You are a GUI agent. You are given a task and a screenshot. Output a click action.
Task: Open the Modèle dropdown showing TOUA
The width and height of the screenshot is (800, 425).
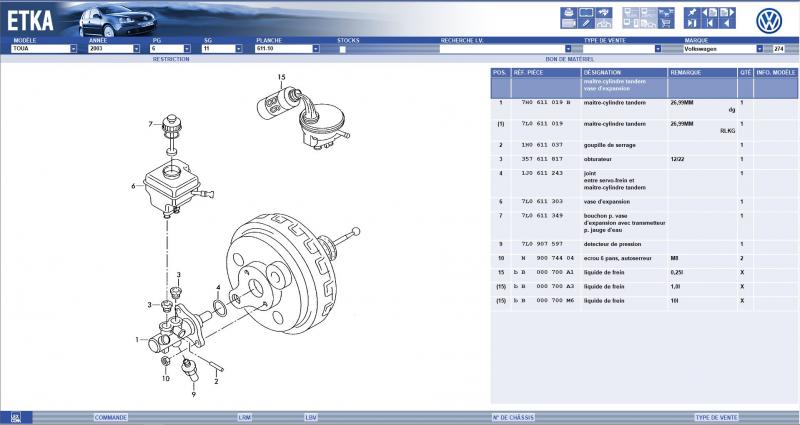(73, 48)
